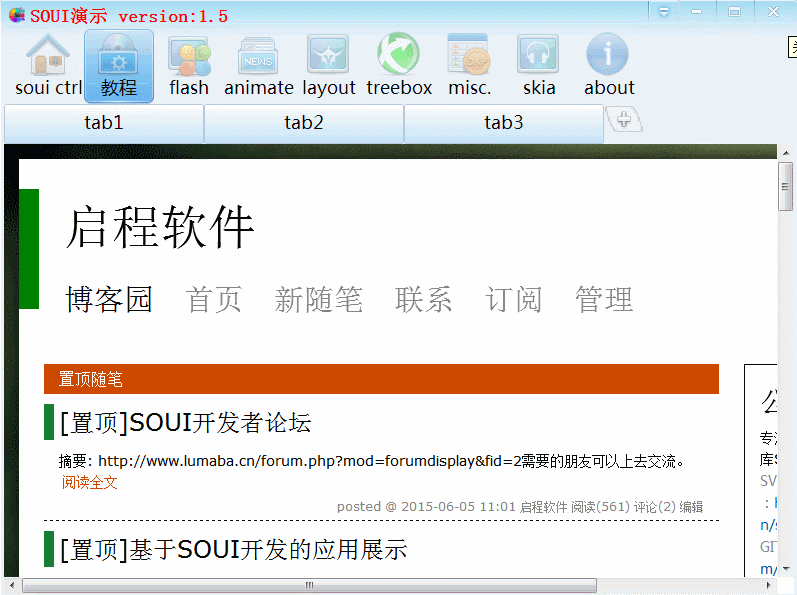797x595 pixels.
Task: Minimize the SOUI demo window
Action: (x=696, y=11)
